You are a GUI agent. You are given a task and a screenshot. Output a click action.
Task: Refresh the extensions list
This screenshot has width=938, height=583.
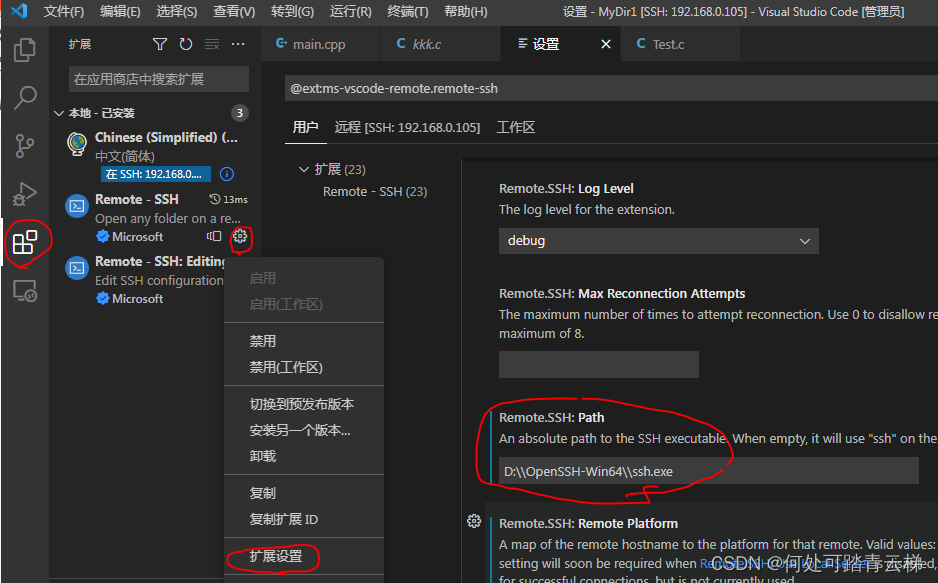click(186, 44)
